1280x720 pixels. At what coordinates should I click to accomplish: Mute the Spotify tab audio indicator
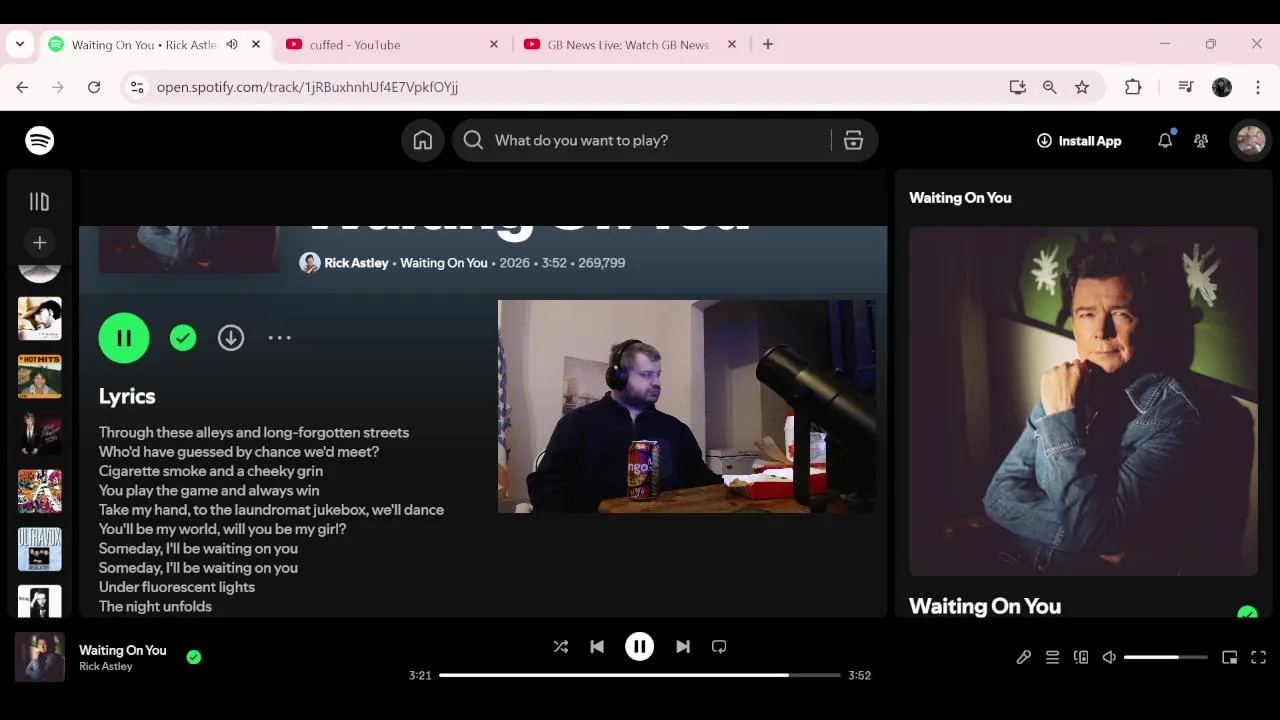(232, 44)
